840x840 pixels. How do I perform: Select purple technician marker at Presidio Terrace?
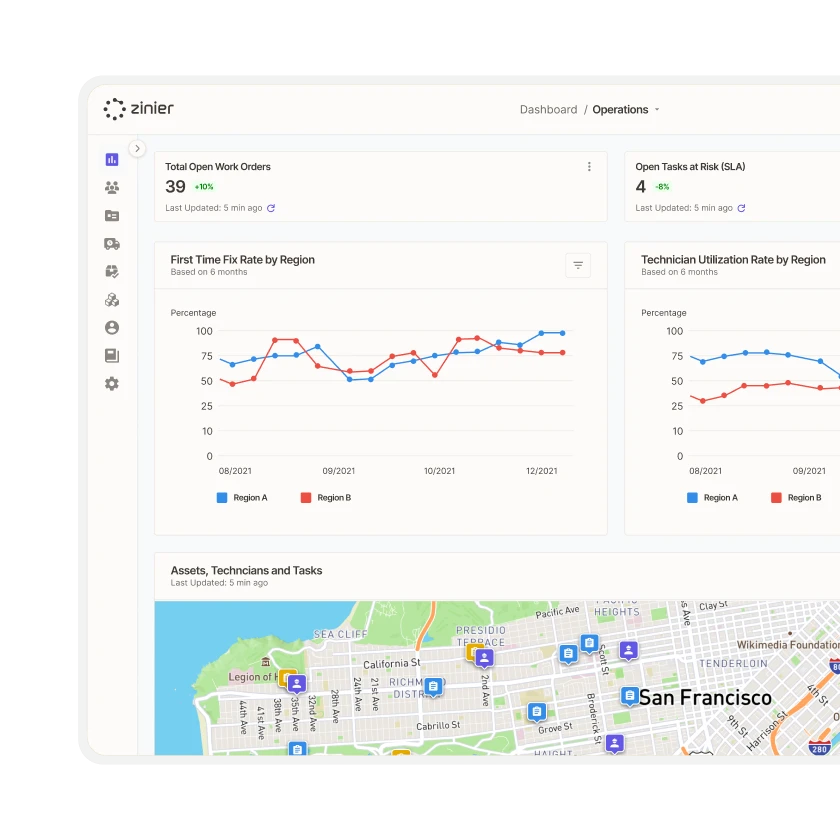(484, 658)
